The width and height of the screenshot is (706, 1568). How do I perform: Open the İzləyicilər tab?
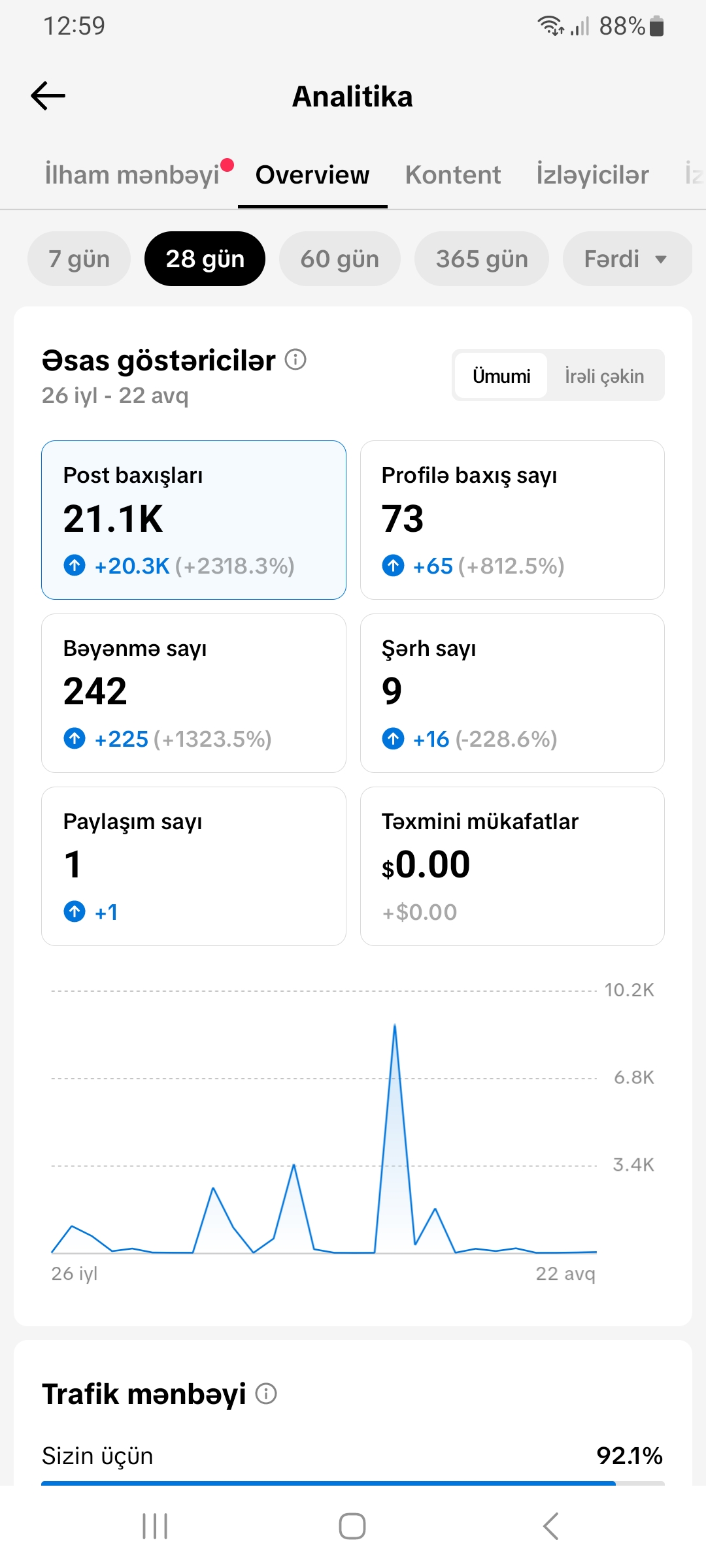point(592,175)
